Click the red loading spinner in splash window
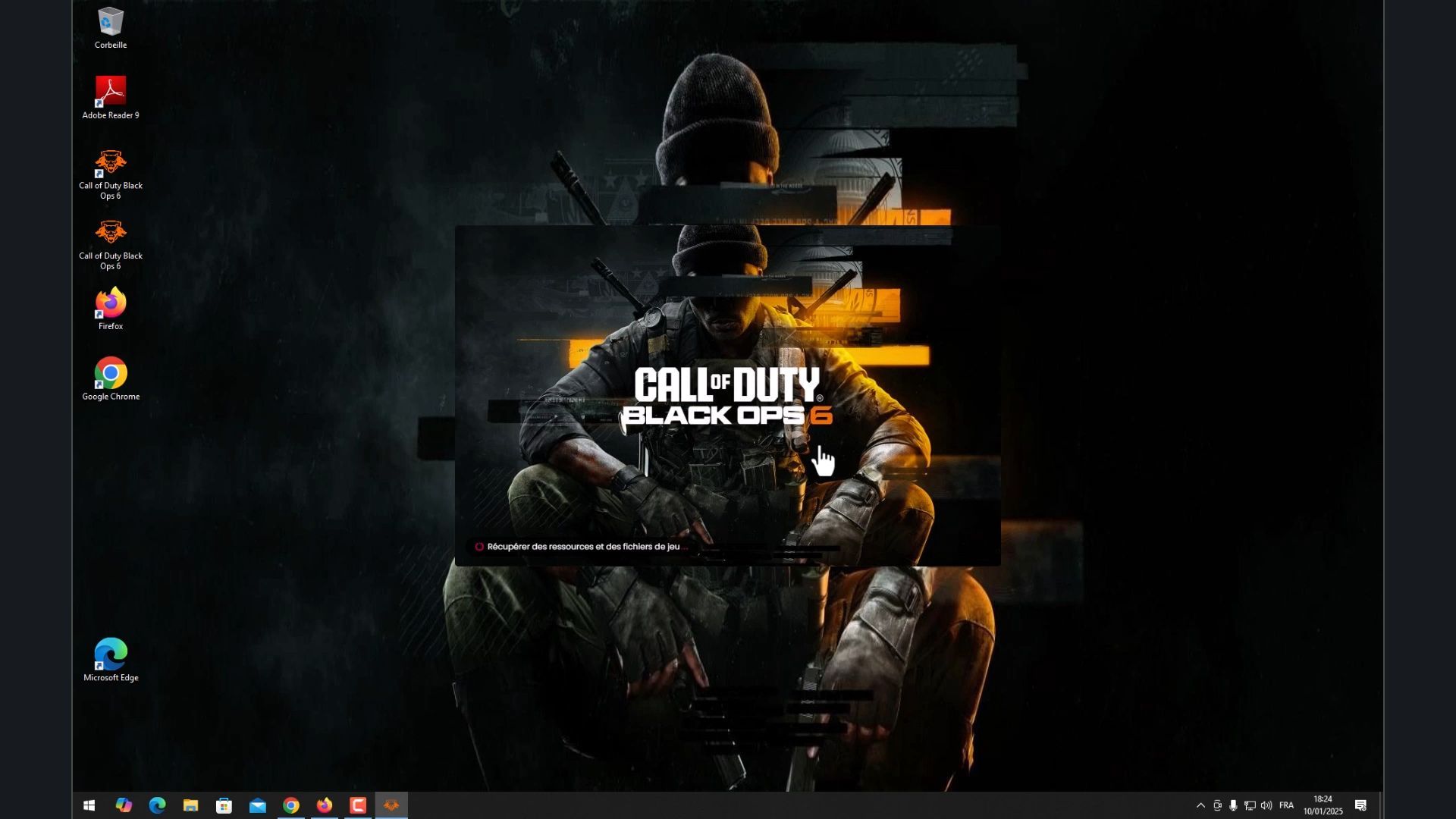The image size is (1456, 819). (479, 547)
